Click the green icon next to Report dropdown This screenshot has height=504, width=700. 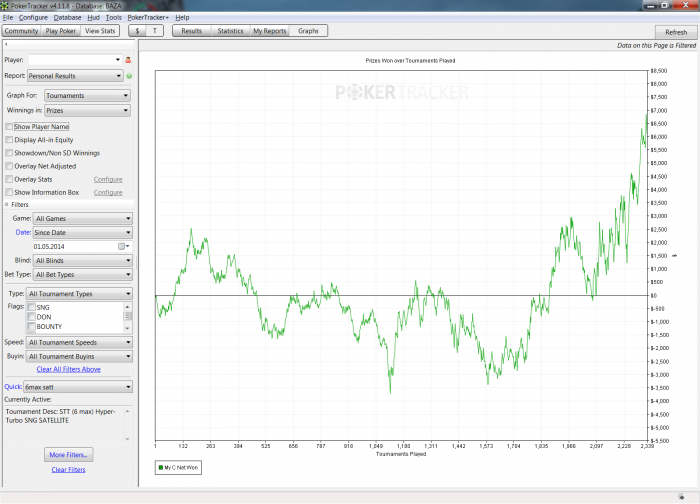(x=129, y=75)
